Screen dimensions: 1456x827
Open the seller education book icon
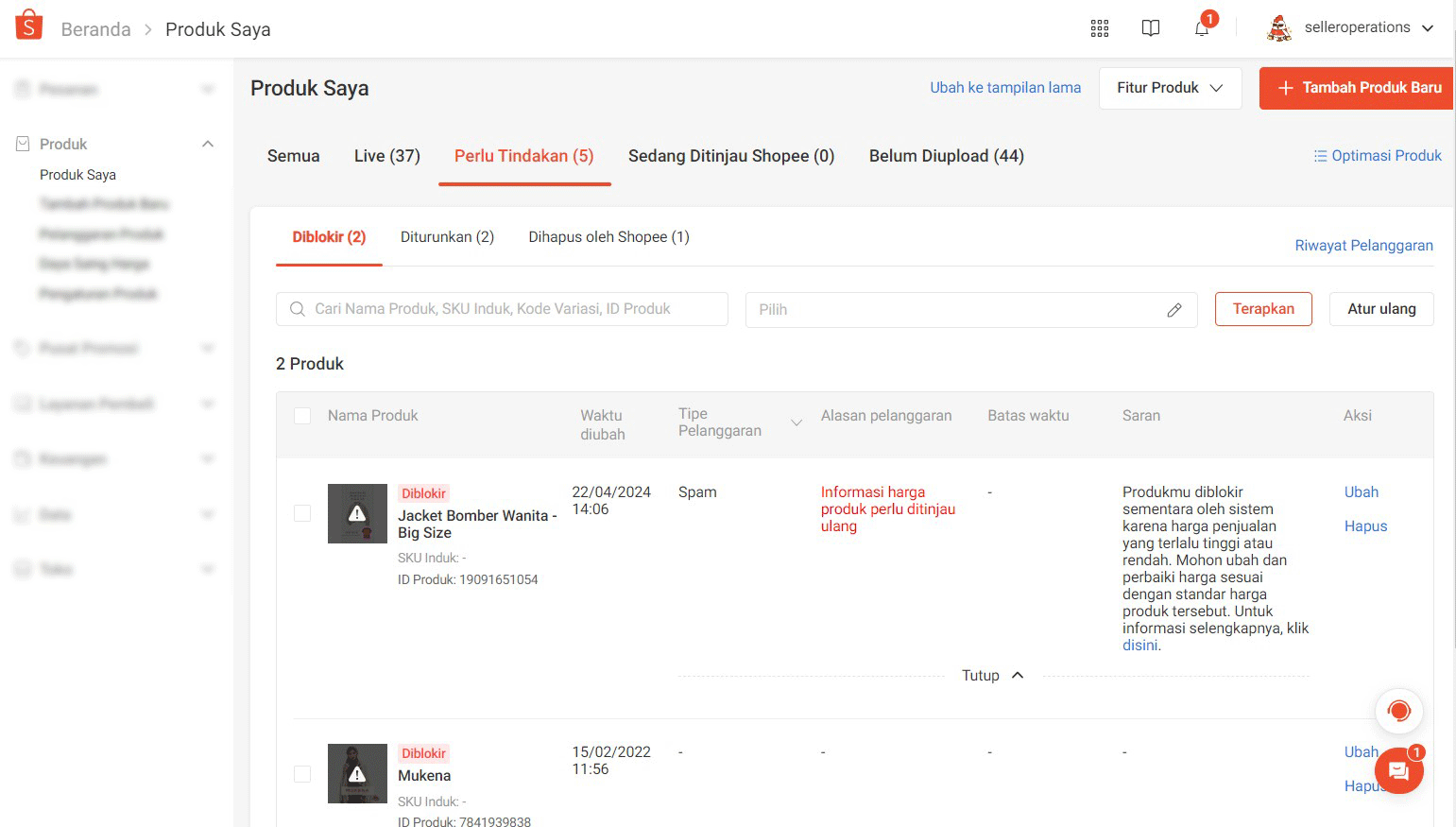click(x=1150, y=28)
